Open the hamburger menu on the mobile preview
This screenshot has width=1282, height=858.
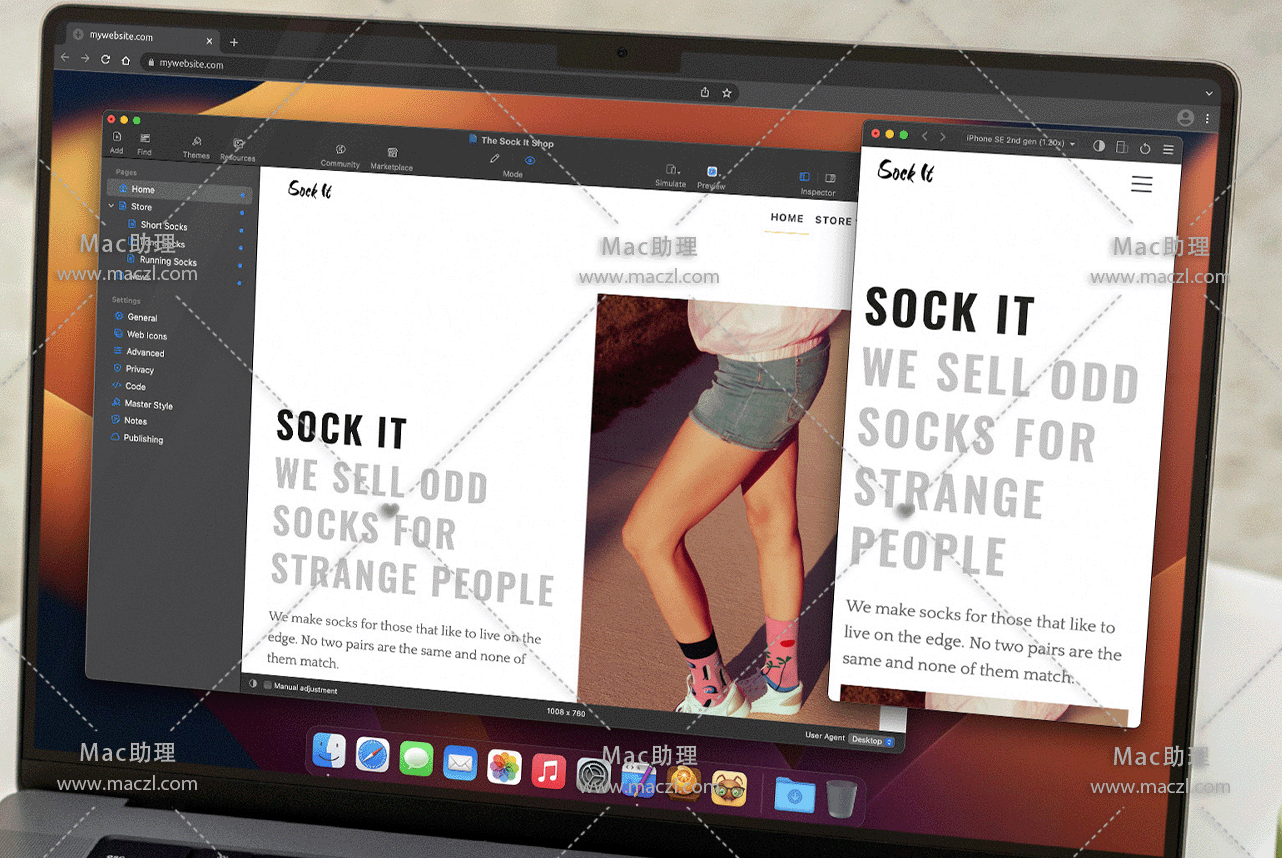coord(1141,184)
